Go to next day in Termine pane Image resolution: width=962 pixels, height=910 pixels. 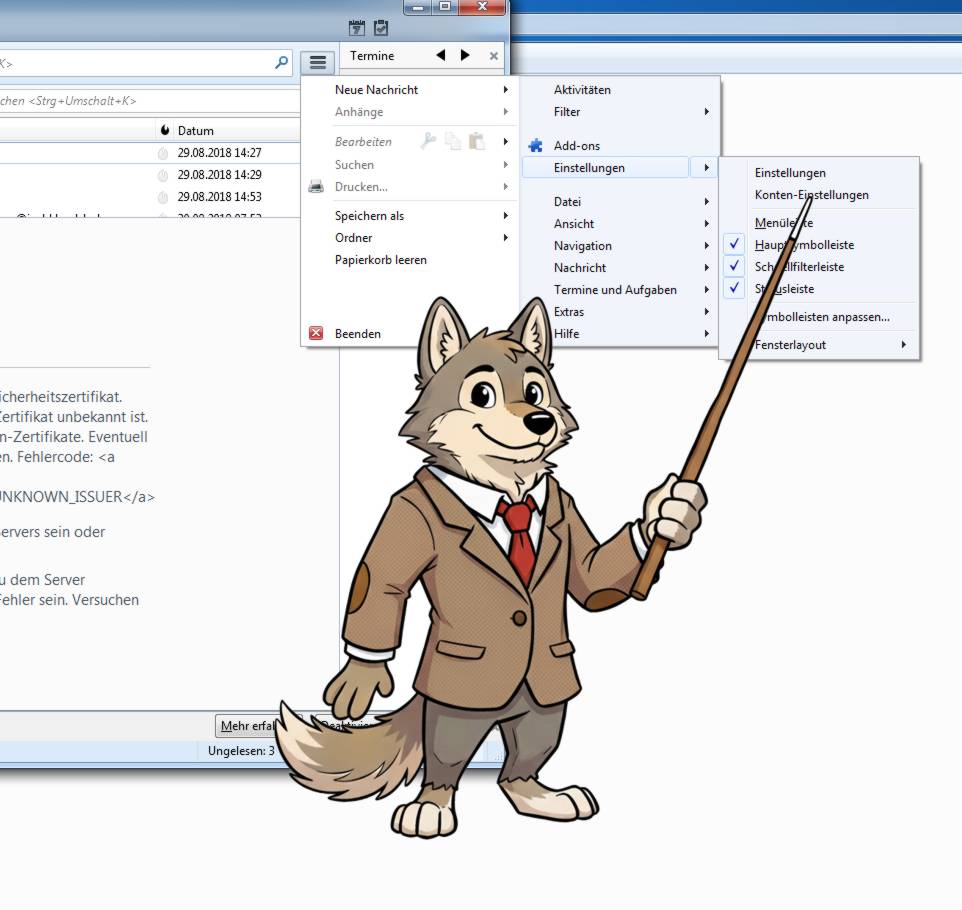point(465,56)
